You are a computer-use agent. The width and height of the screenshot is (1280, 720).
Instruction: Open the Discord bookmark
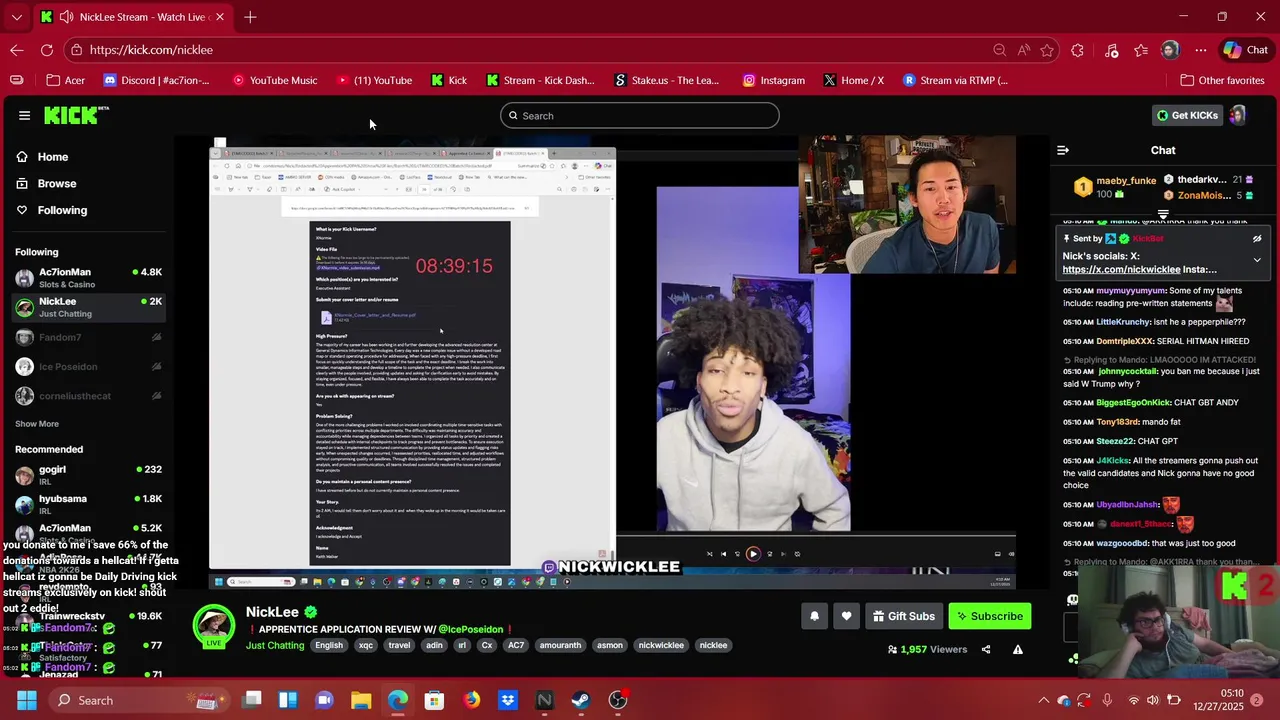coord(157,80)
